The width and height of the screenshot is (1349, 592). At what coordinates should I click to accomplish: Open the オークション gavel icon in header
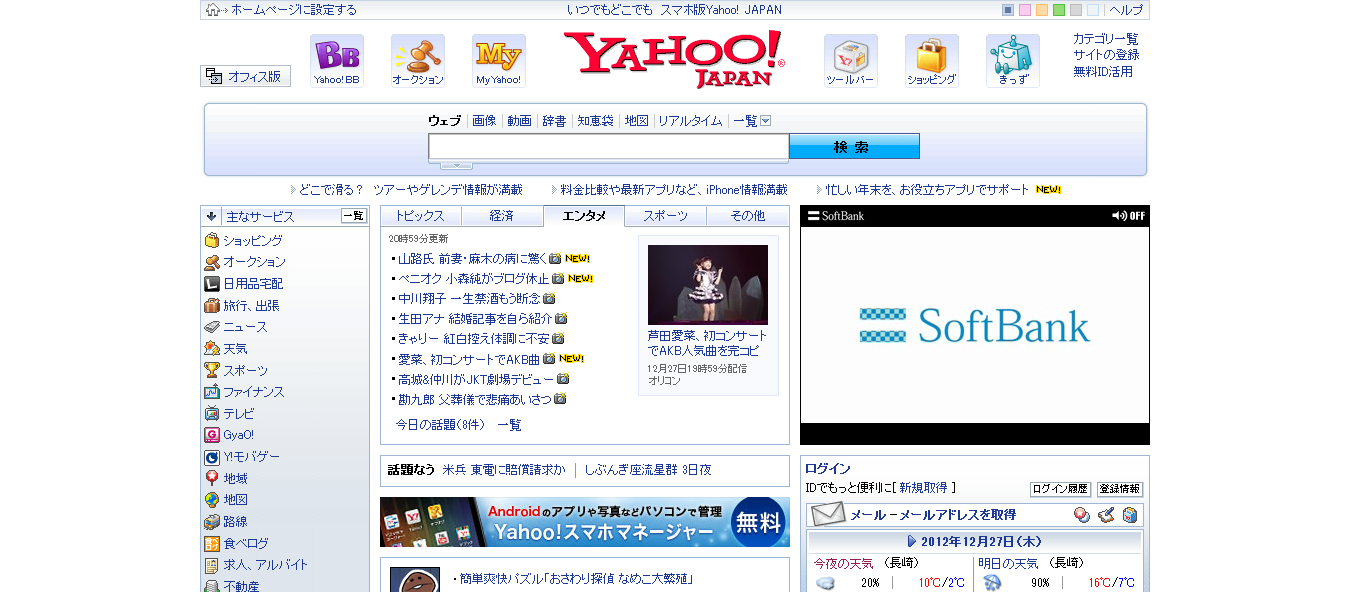418,60
